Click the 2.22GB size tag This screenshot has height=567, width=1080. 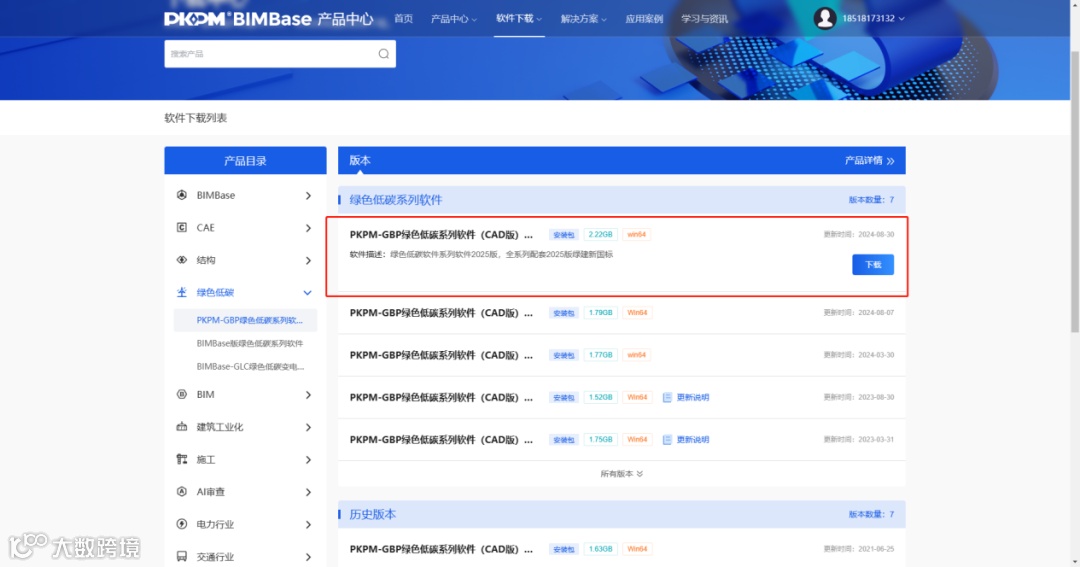(x=600, y=235)
